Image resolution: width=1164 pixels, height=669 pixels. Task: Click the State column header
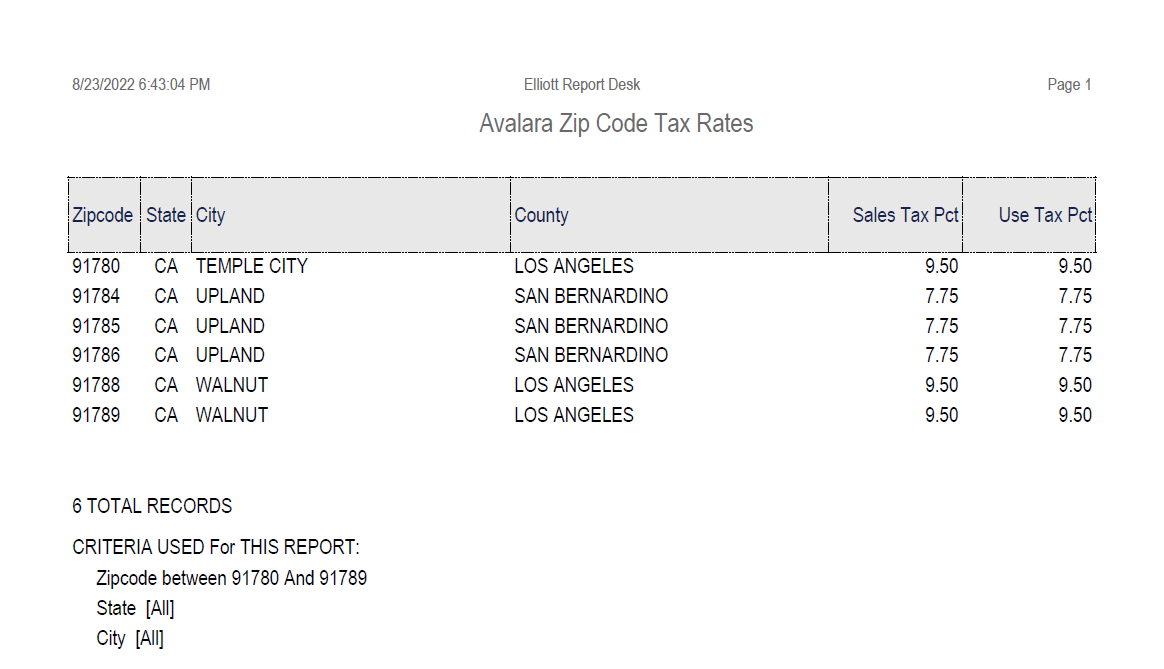click(x=166, y=215)
